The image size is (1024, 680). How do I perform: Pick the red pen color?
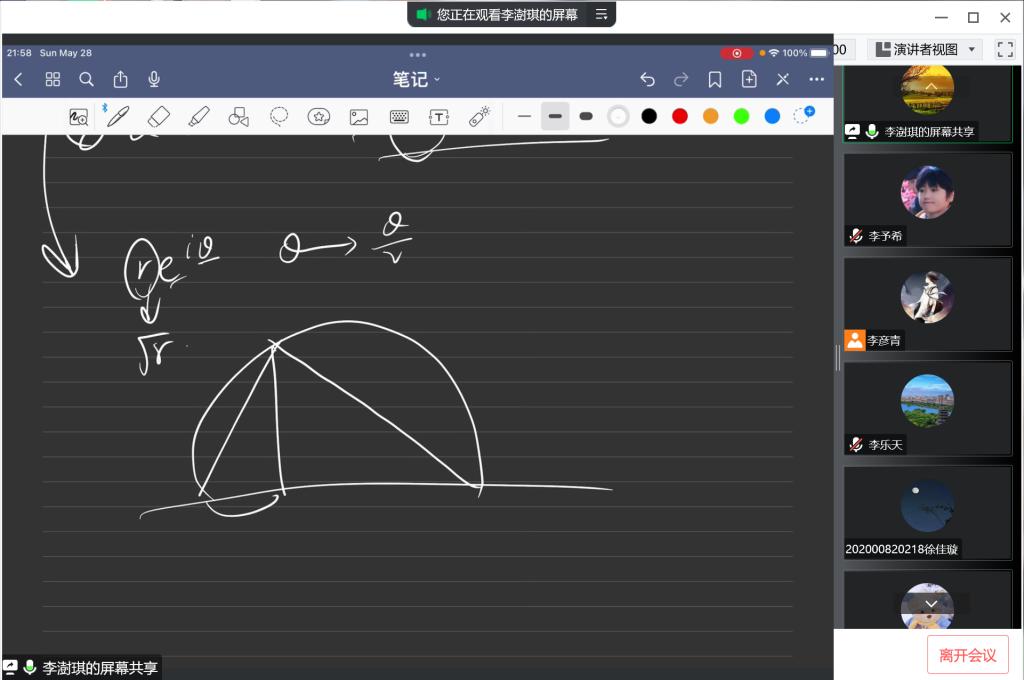coord(680,116)
